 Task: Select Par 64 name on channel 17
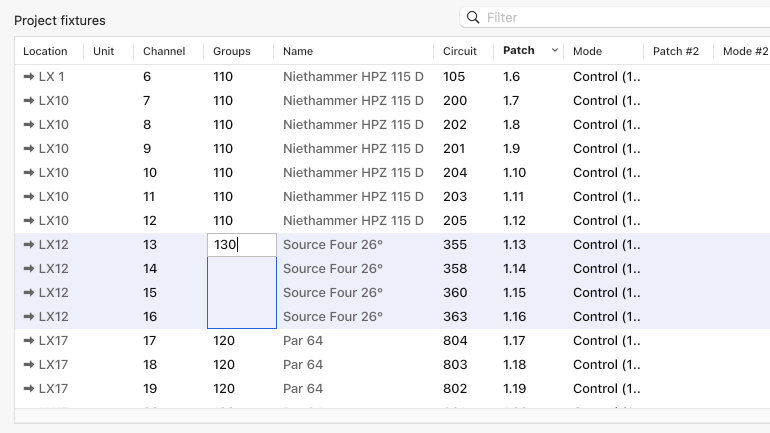tap(303, 341)
